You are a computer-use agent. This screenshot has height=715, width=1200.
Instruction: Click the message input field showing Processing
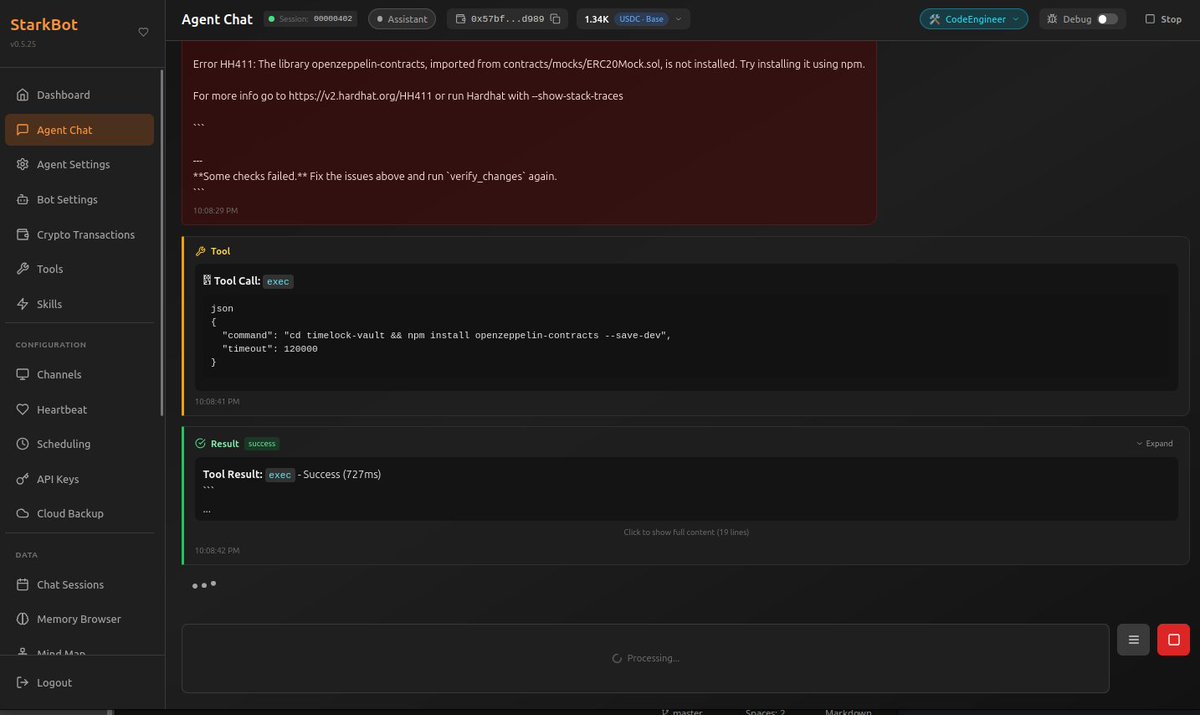[645, 658]
